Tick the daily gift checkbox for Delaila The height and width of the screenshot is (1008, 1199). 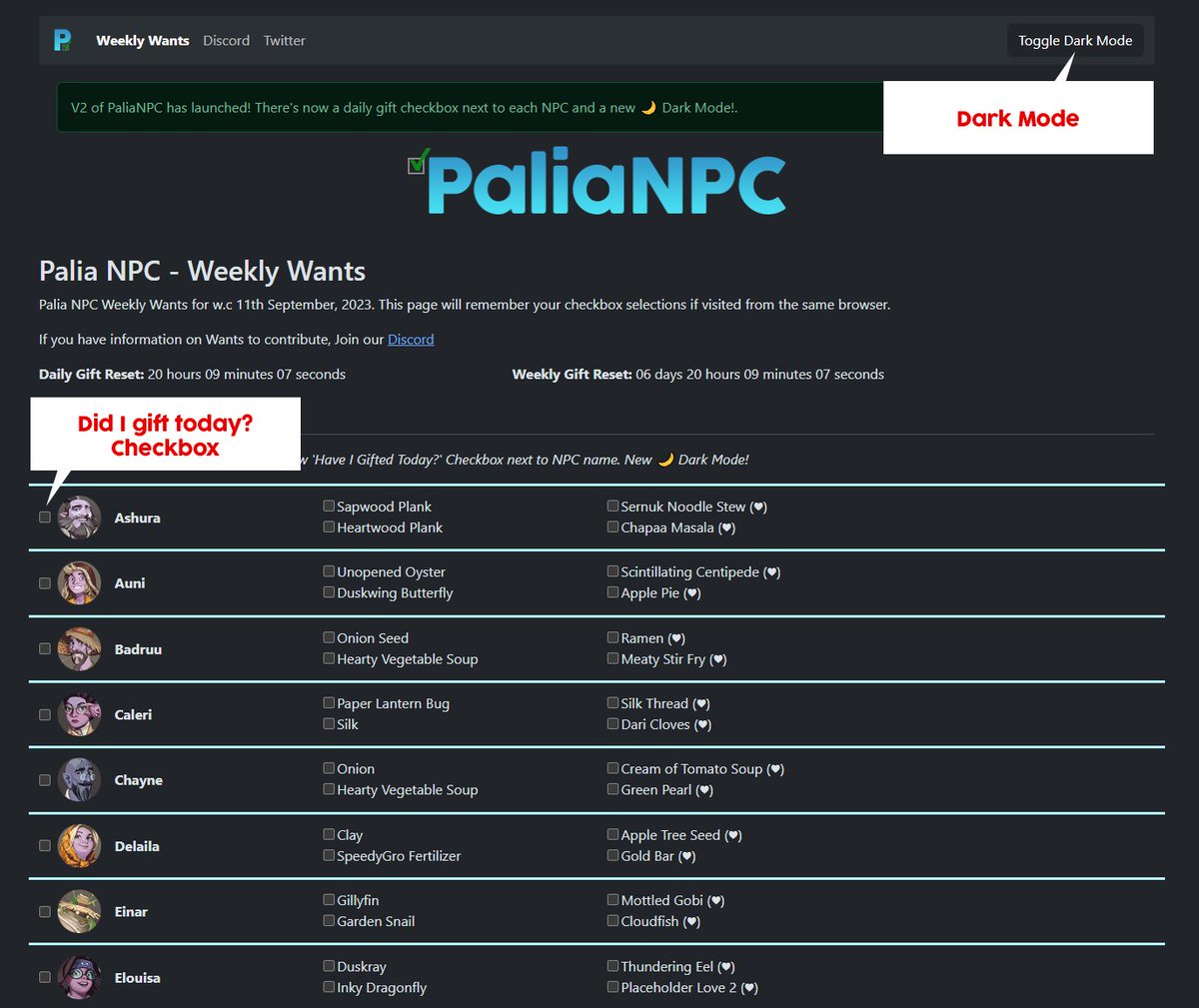45,846
